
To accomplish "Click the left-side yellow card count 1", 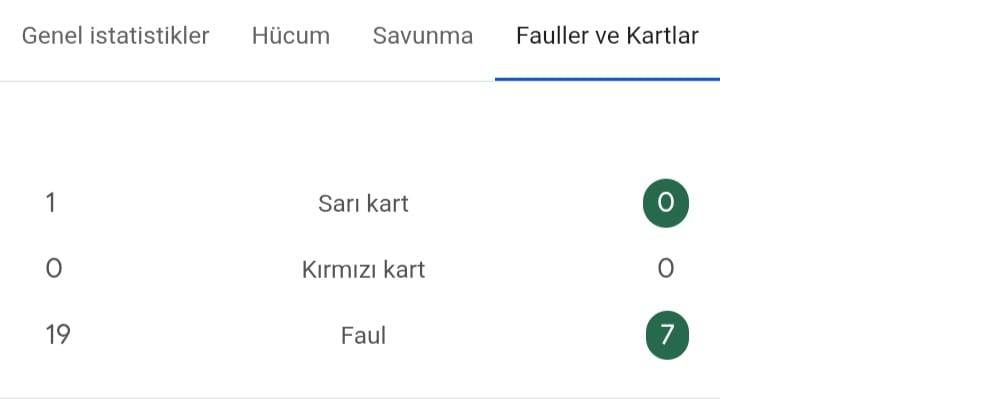I will coord(50,204).
